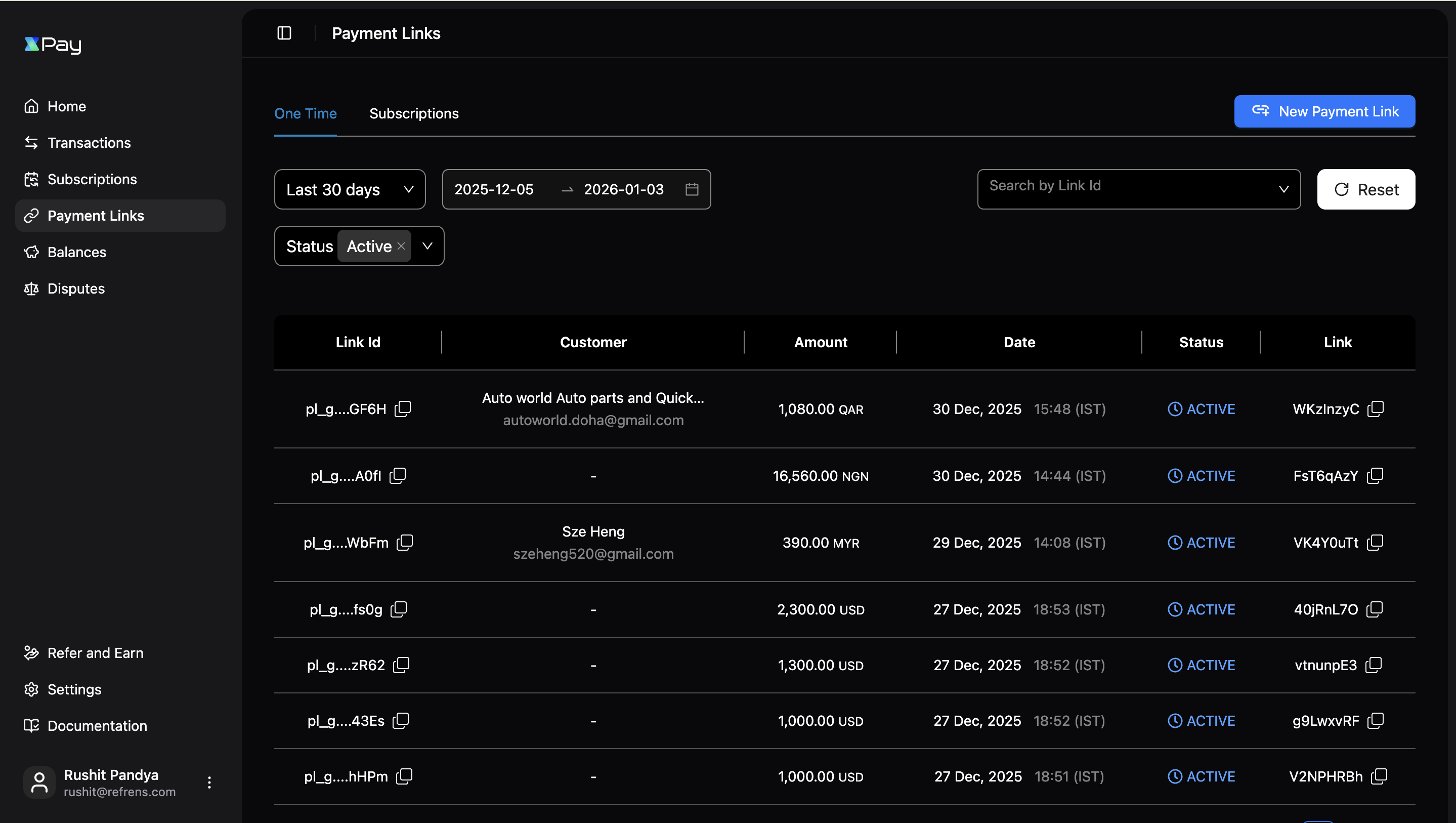Switch to the Subscriptions tab
The image size is (1456, 823).
(x=414, y=113)
